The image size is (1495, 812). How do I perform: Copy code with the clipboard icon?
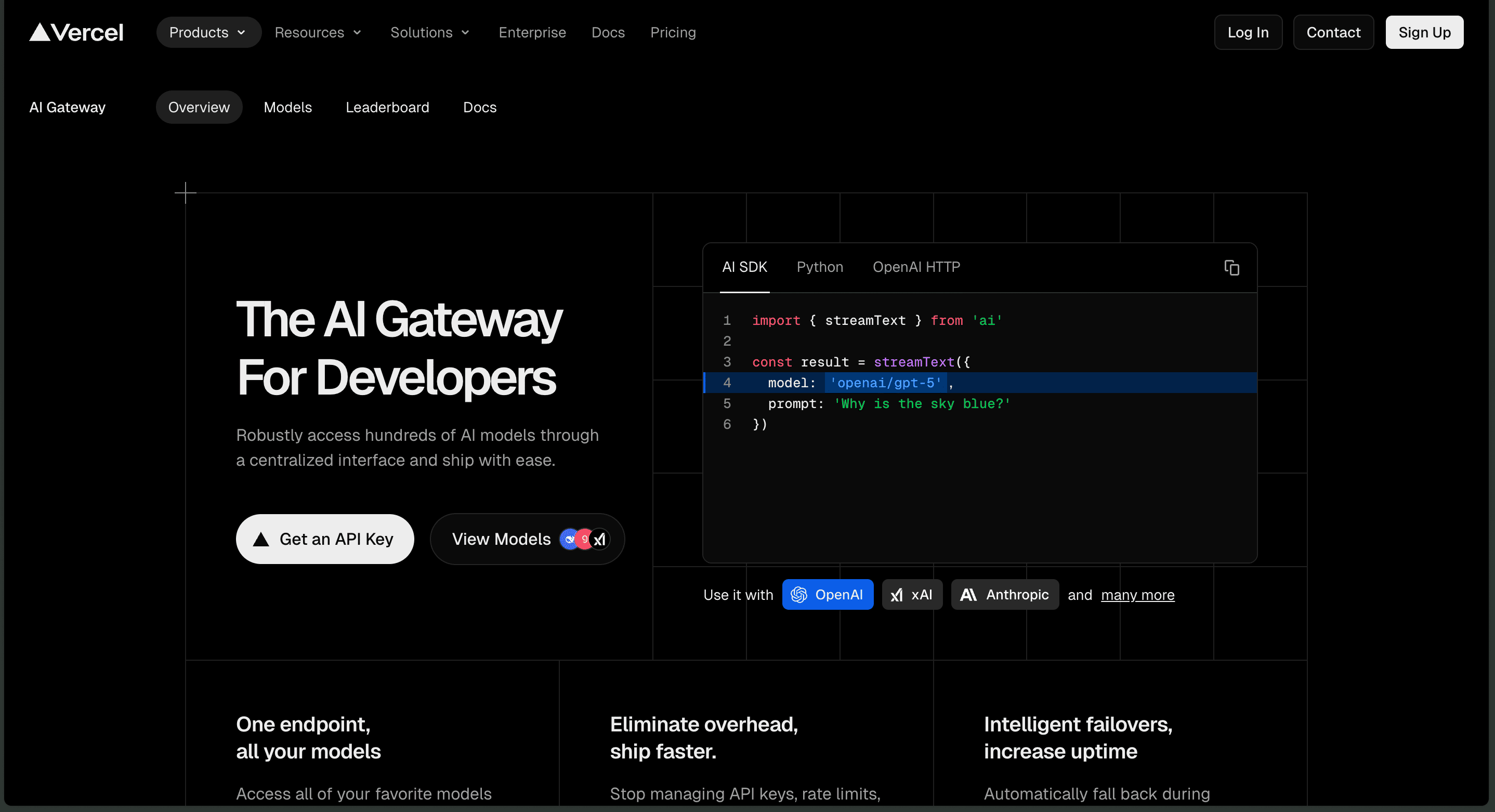click(1231, 268)
